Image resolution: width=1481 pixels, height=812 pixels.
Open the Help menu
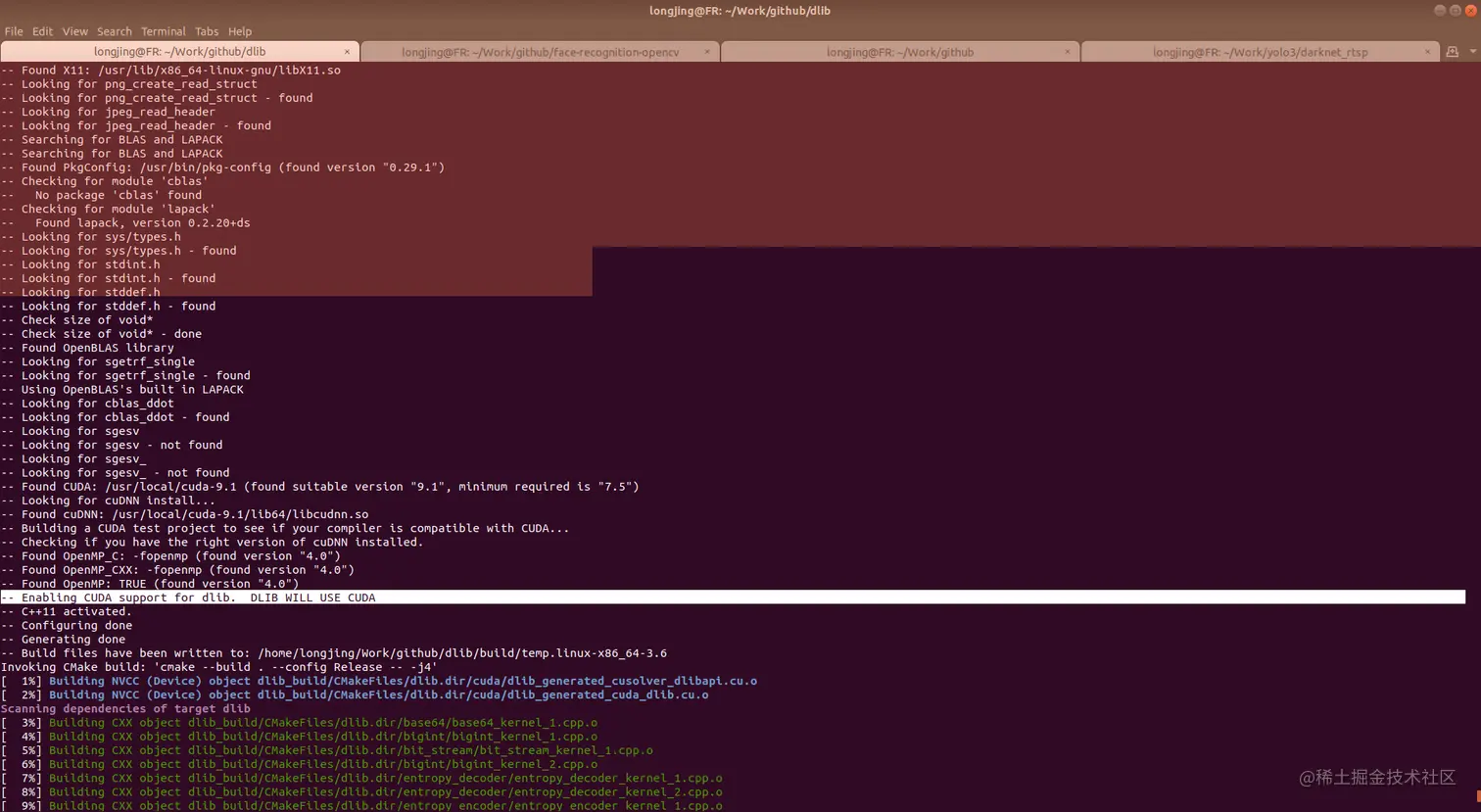coord(239,30)
